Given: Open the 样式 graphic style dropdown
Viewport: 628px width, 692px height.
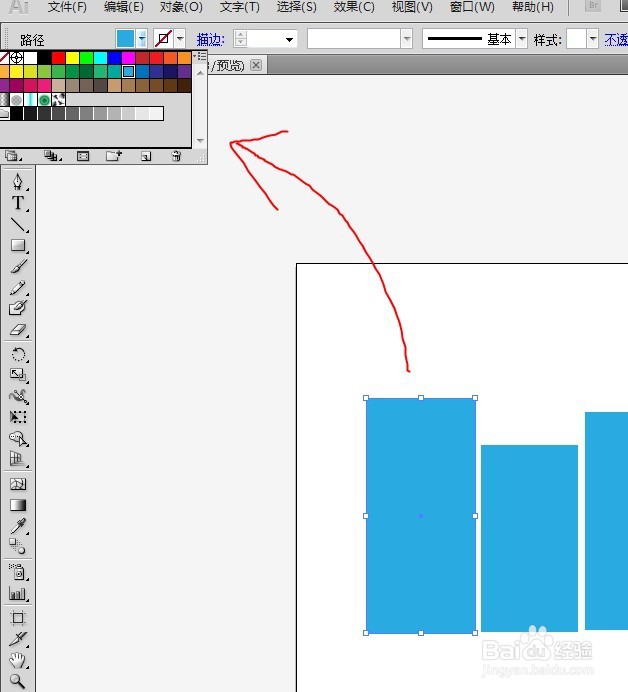Looking at the screenshot, I should (x=593, y=39).
